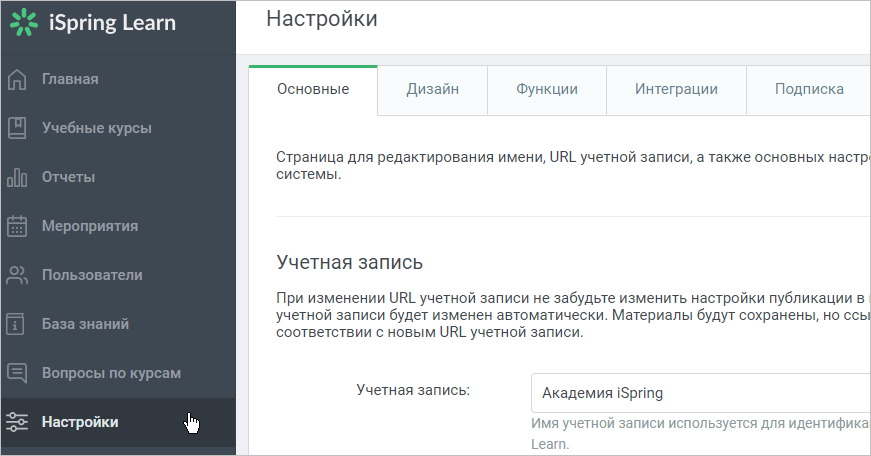Viewport: 871px width, 456px height.
Task: Click the text starting Страница для редактирования имени
Action: click(x=573, y=166)
